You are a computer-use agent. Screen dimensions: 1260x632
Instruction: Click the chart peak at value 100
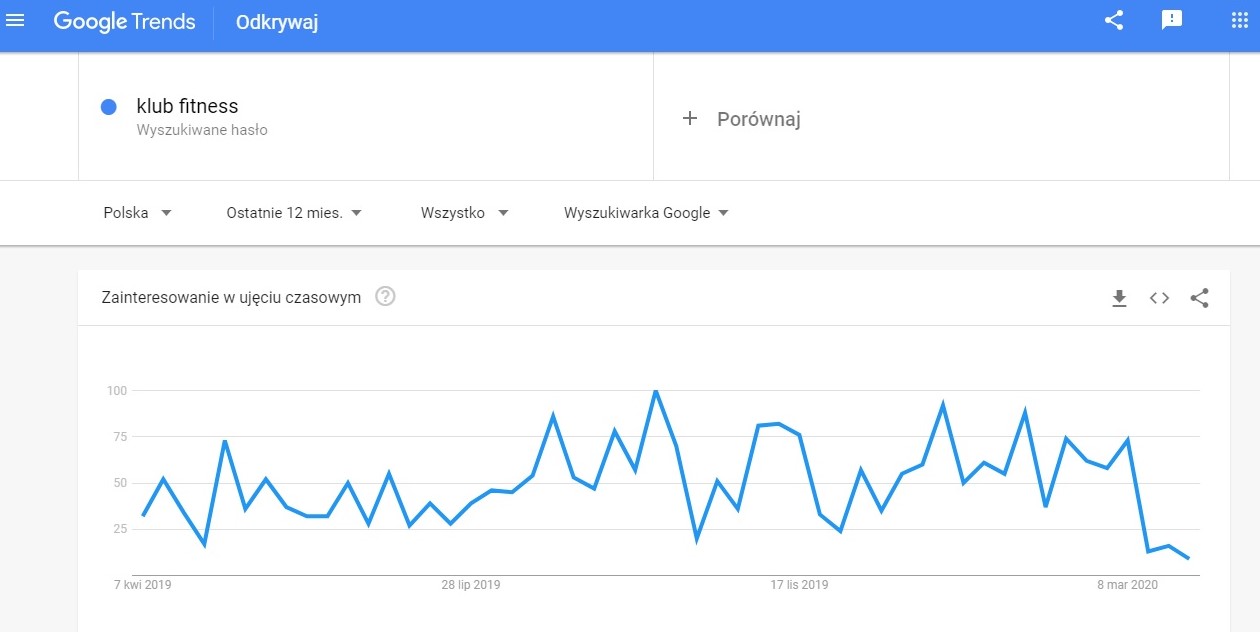click(x=655, y=391)
